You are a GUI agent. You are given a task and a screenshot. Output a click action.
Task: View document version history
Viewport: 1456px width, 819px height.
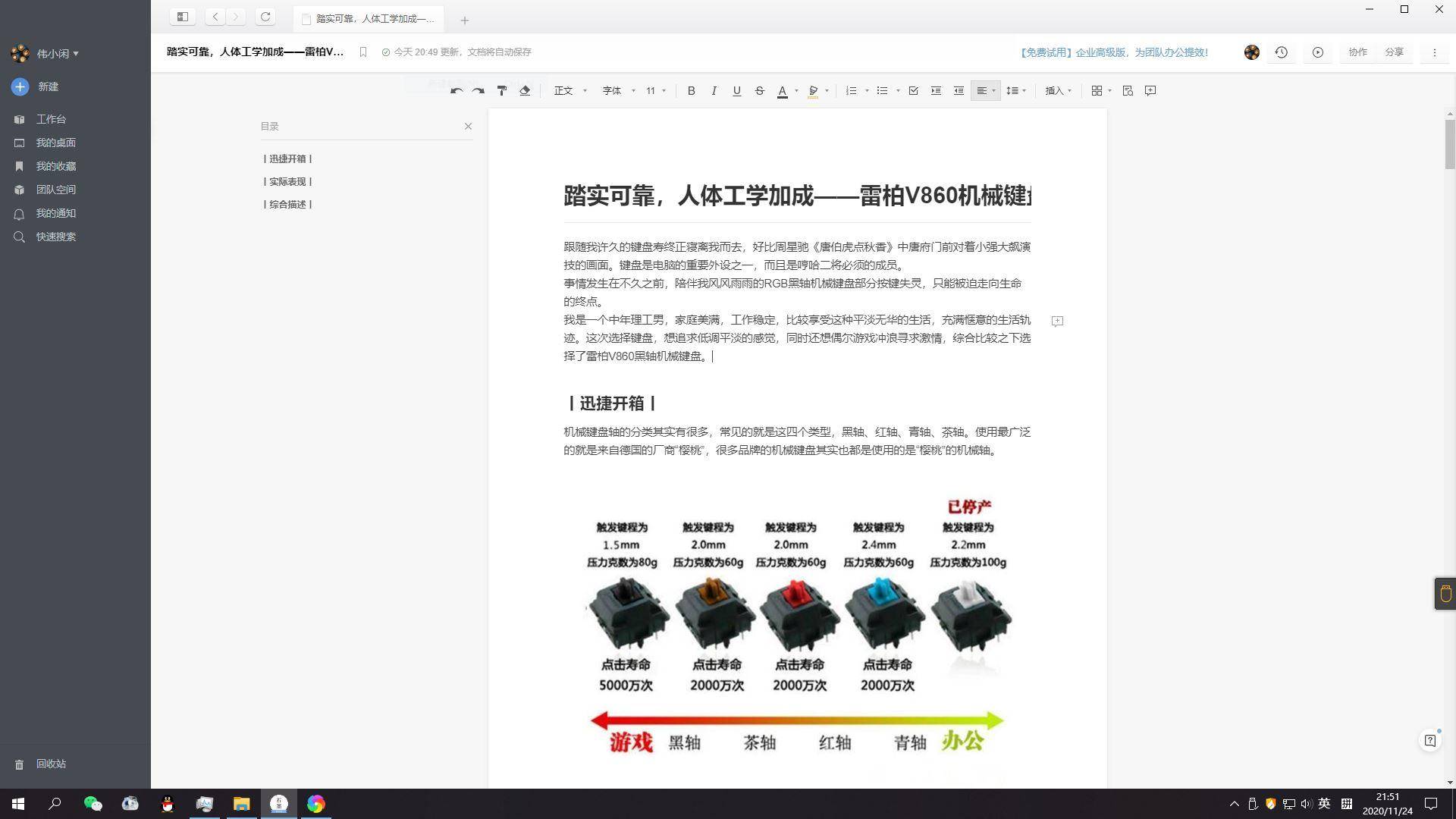tap(1281, 52)
